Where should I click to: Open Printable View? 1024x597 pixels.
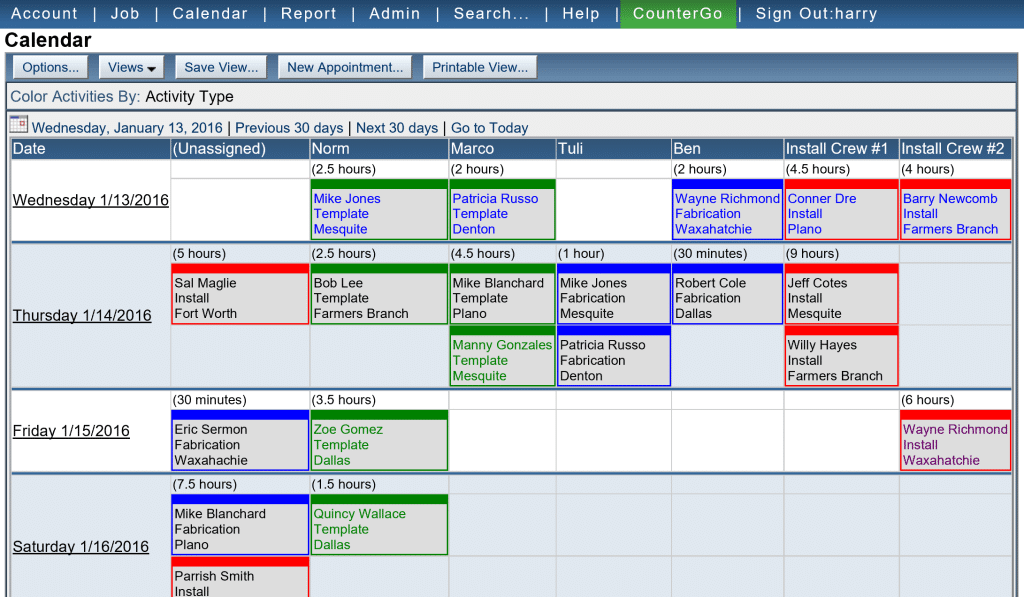coord(480,66)
